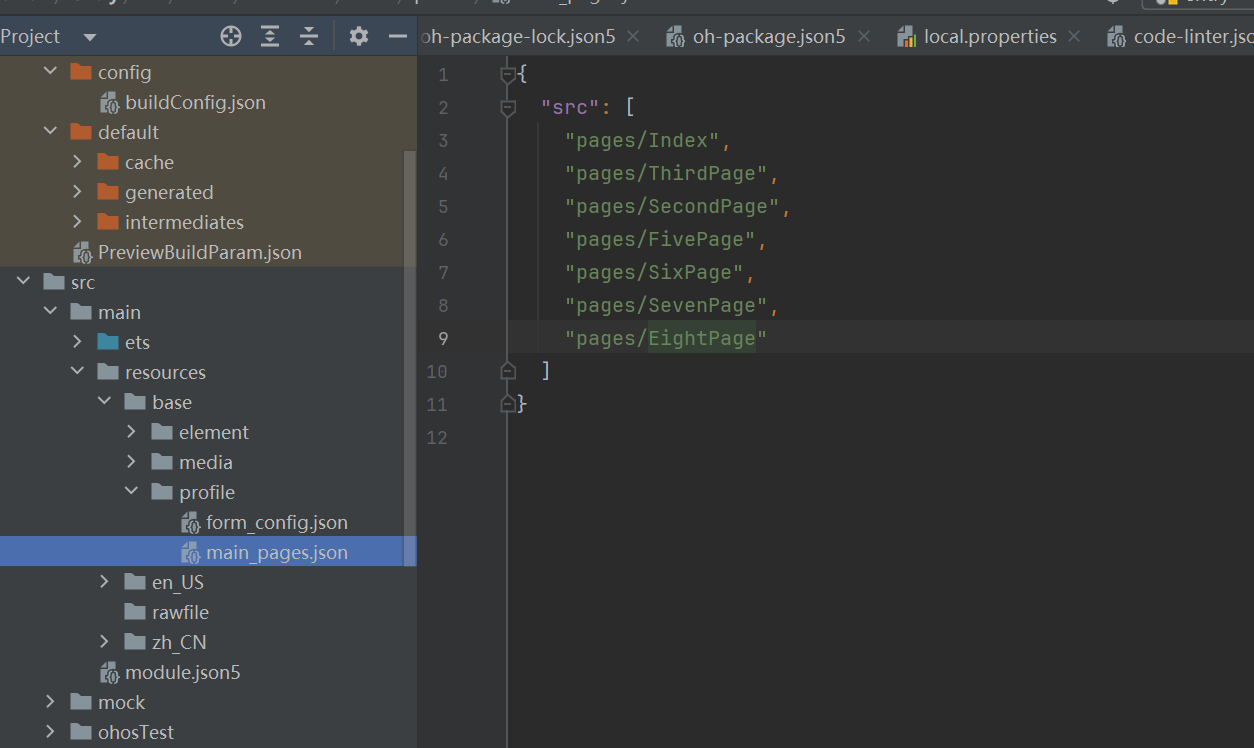Viewport: 1254px width, 748px height.
Task: Click the cache folder icon
Action: pyautogui.click(x=108, y=162)
